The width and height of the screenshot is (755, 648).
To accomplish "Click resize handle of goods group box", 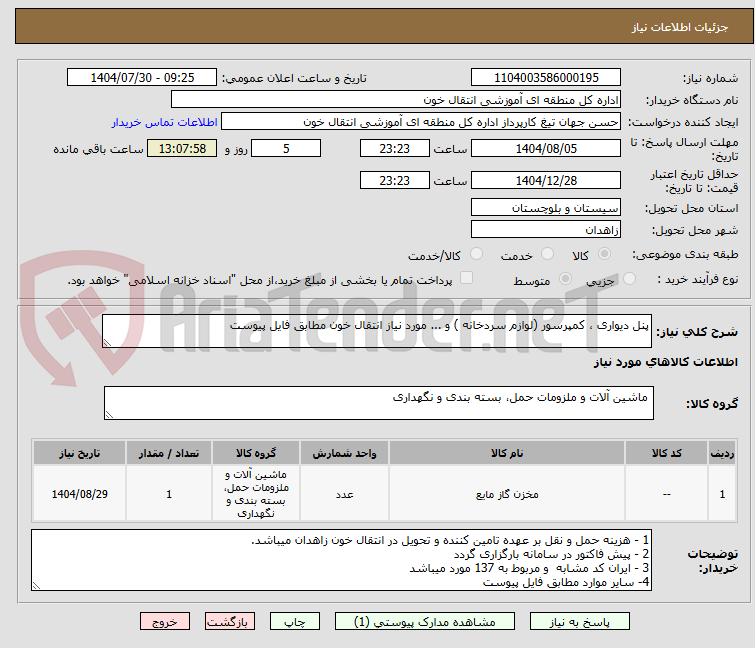I will (109, 415).
